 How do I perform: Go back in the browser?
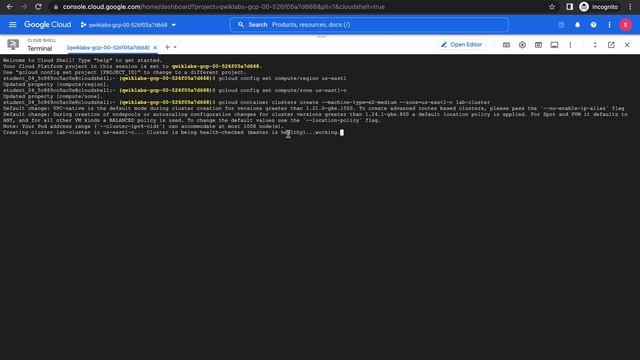point(10,7)
